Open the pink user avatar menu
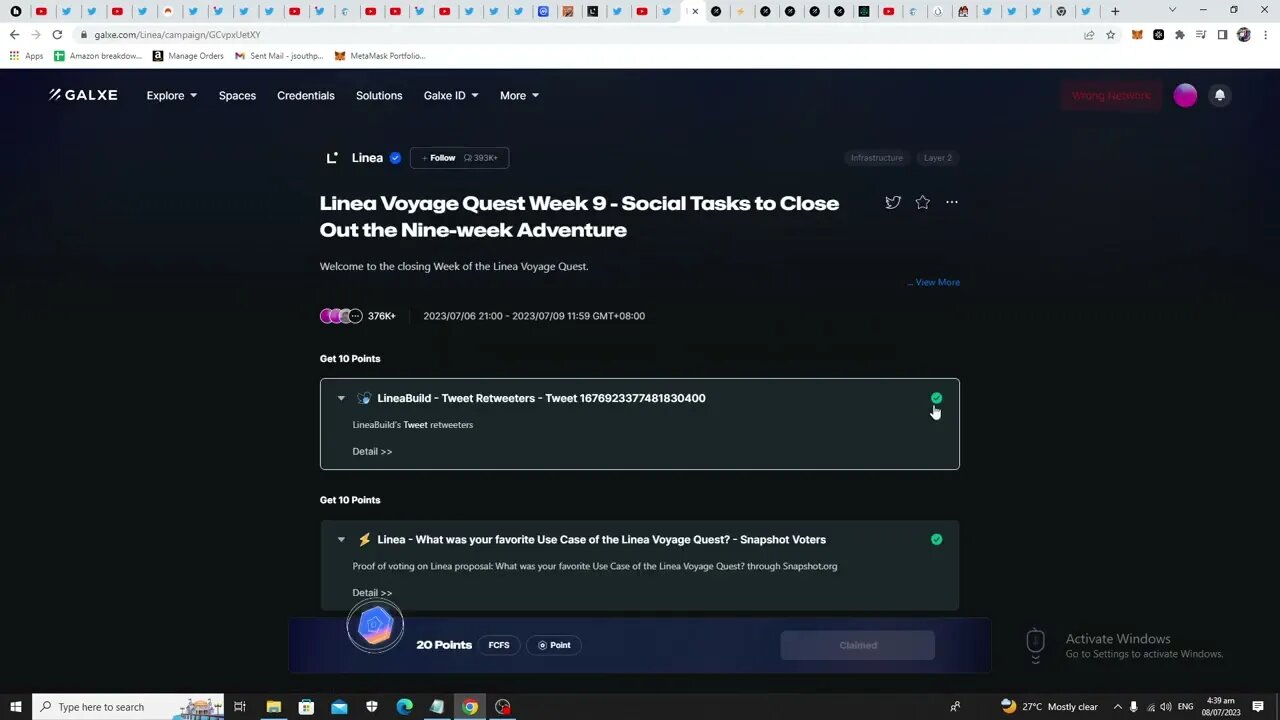Image resolution: width=1280 pixels, height=720 pixels. point(1185,95)
